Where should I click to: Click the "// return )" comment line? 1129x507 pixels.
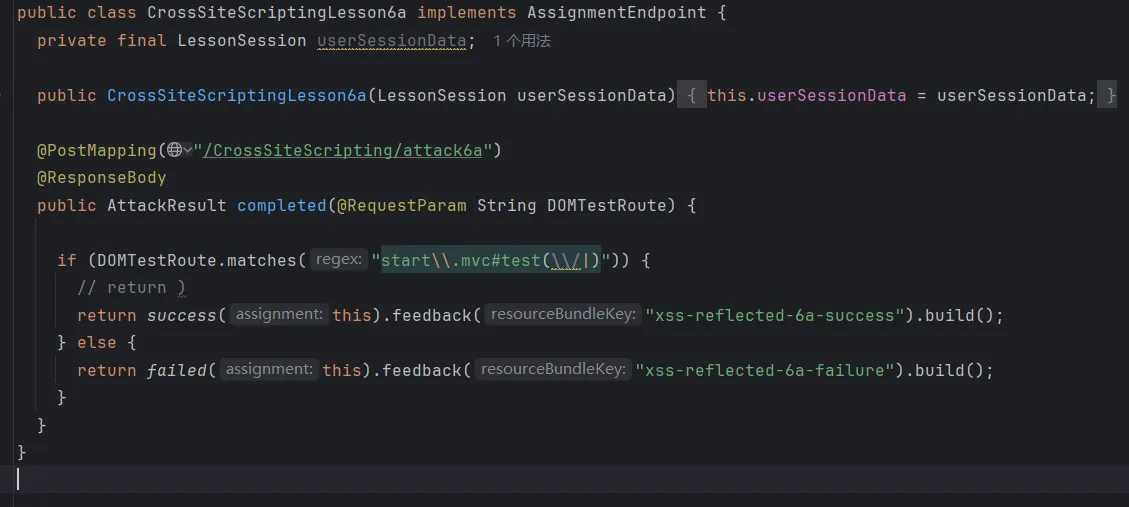pyautogui.click(x=131, y=288)
